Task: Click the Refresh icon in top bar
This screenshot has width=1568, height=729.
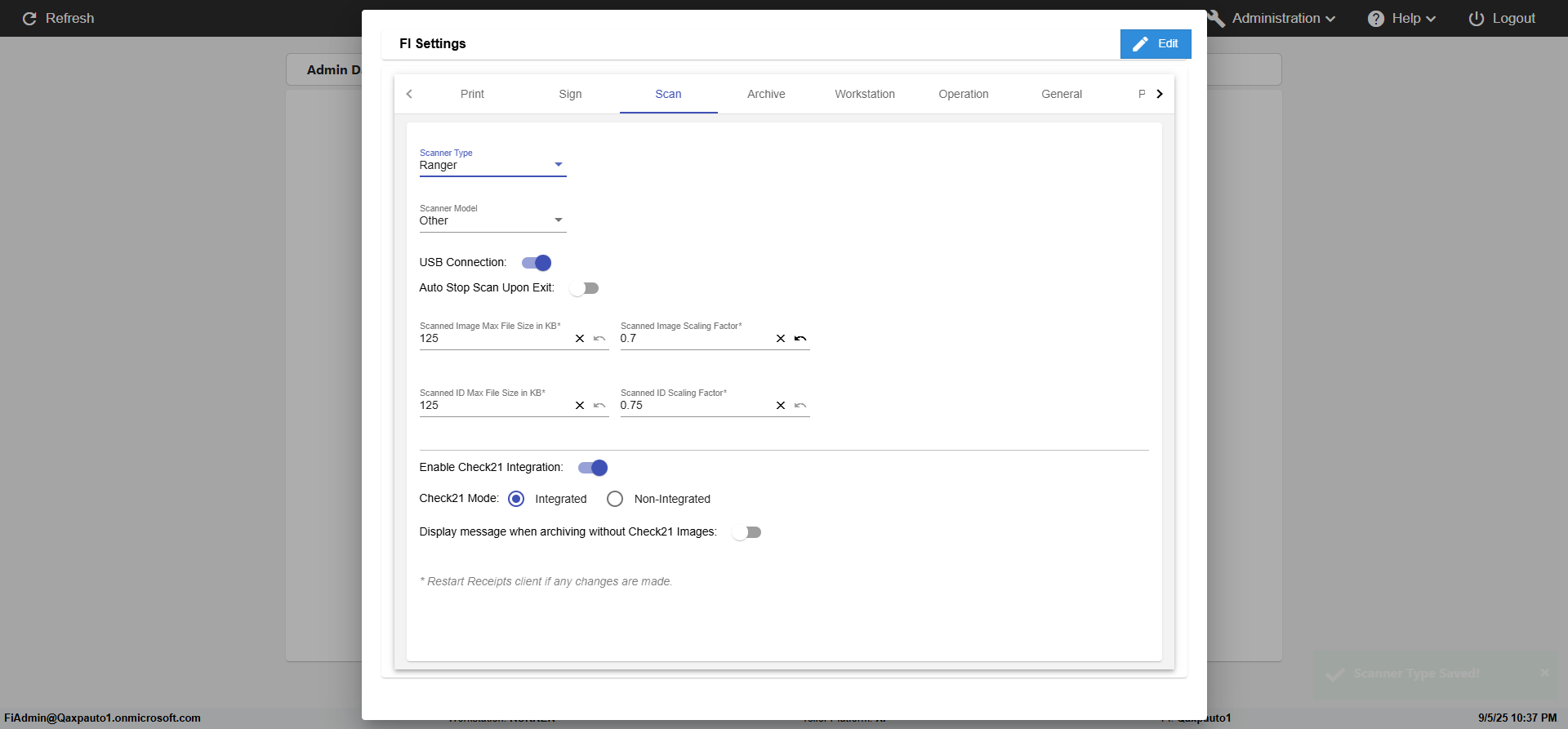Action: pos(29,19)
